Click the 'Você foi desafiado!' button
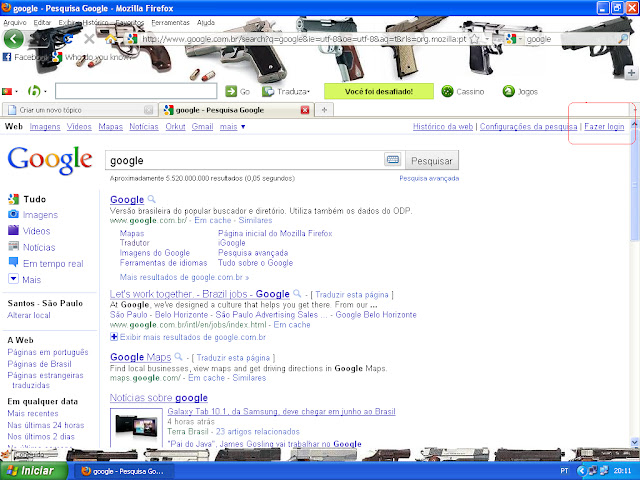Image resolution: width=640 pixels, height=480 pixels. click(379, 91)
